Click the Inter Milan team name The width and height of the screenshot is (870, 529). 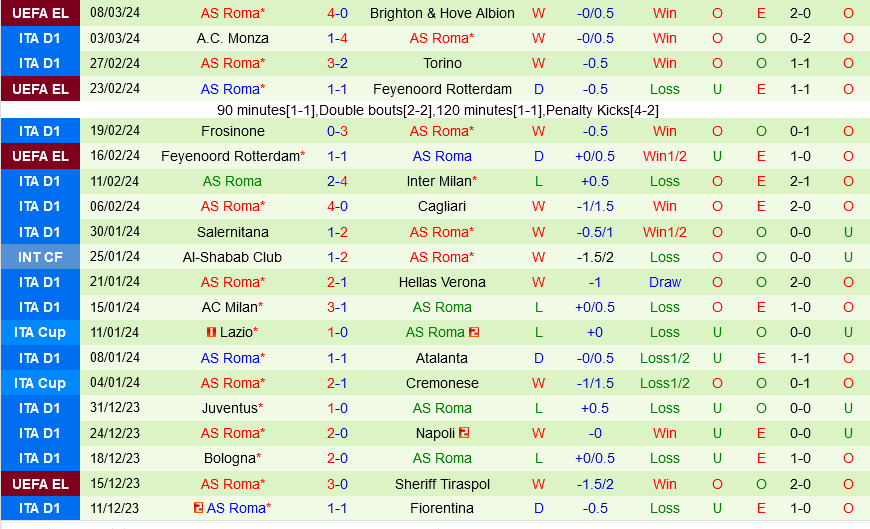tap(440, 181)
